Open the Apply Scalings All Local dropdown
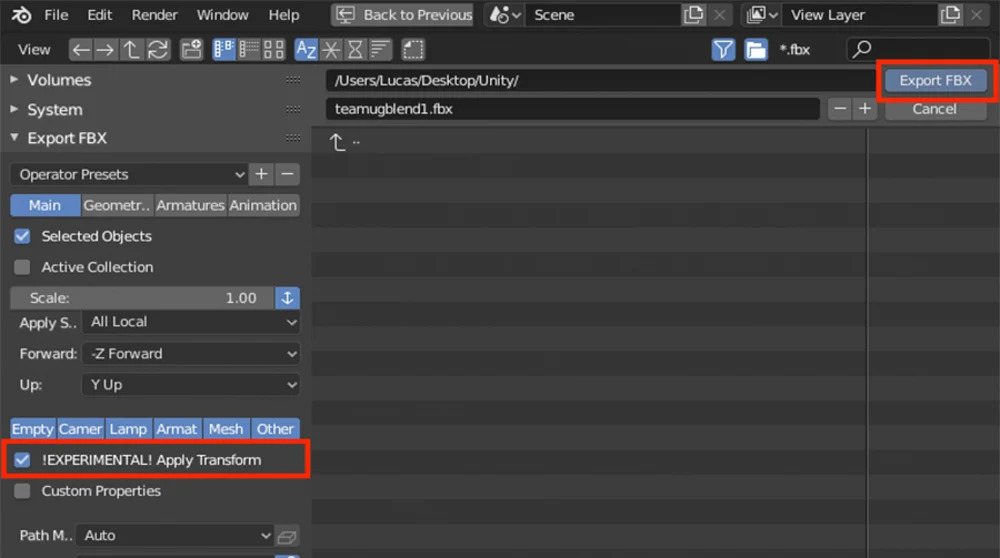The height and width of the screenshot is (558, 1000). point(191,322)
